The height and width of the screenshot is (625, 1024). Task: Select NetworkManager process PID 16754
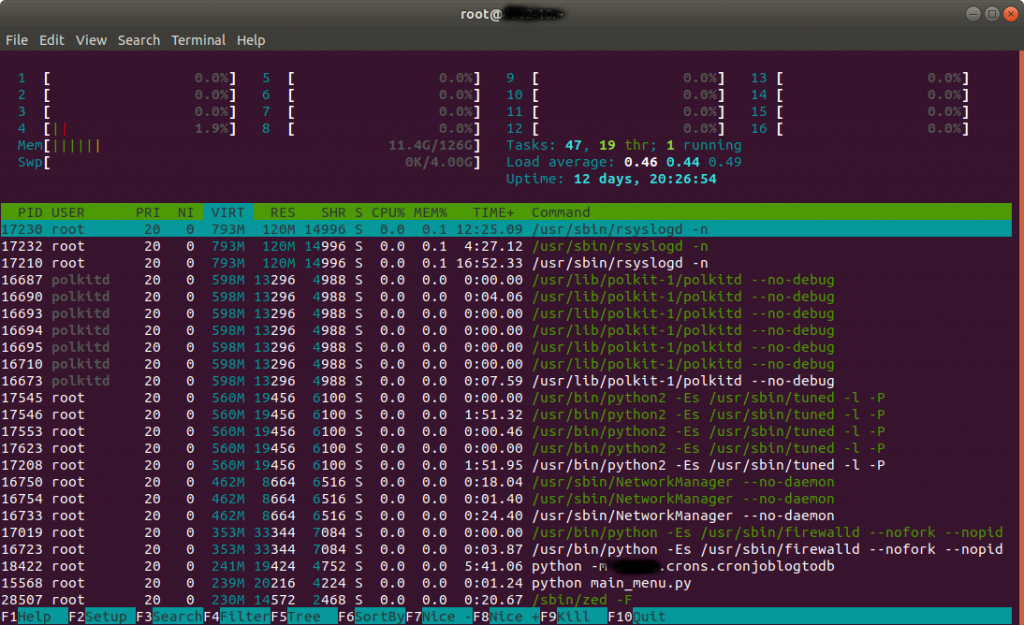pos(506,499)
